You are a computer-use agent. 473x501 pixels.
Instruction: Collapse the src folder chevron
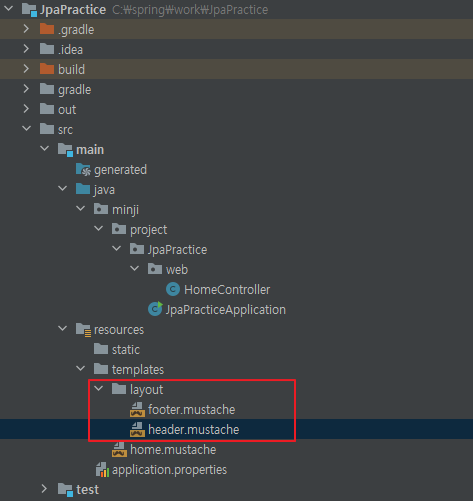tap(26, 128)
